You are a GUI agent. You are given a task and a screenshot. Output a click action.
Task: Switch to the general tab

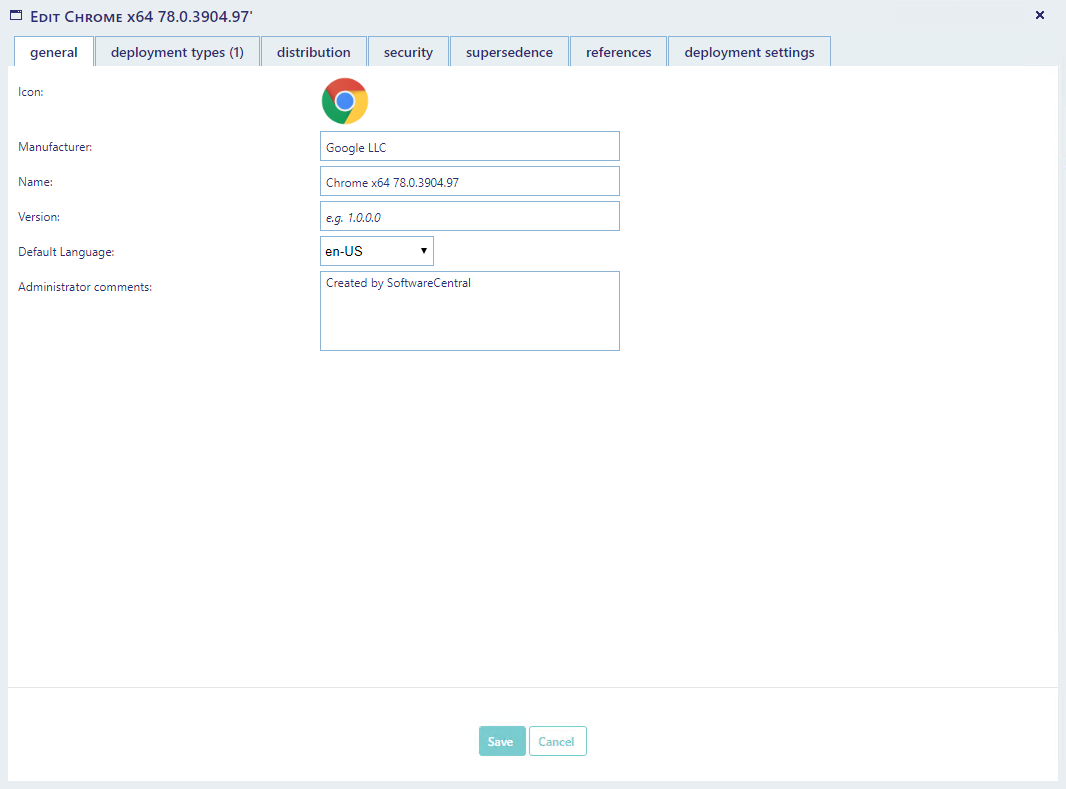coord(54,52)
